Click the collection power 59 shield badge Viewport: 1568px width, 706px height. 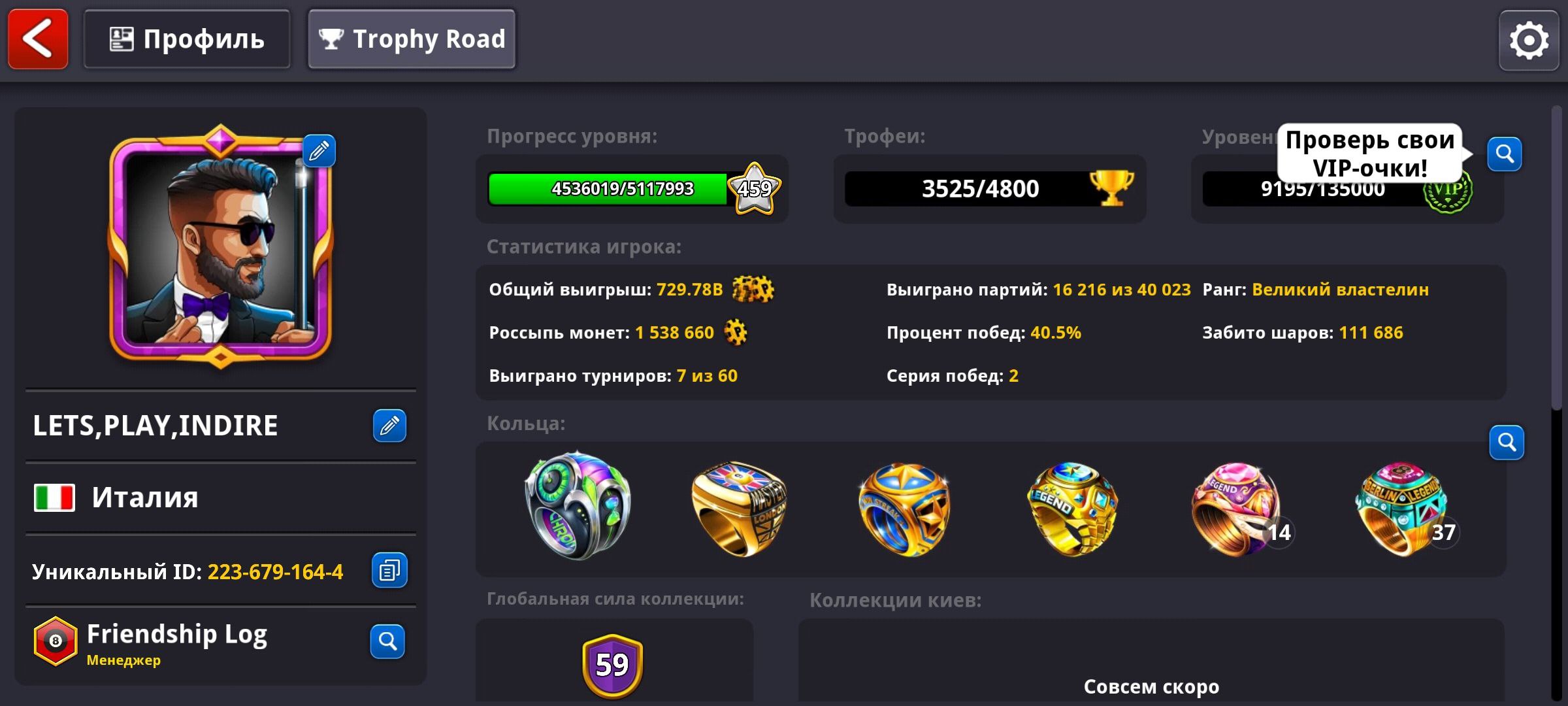[612, 665]
